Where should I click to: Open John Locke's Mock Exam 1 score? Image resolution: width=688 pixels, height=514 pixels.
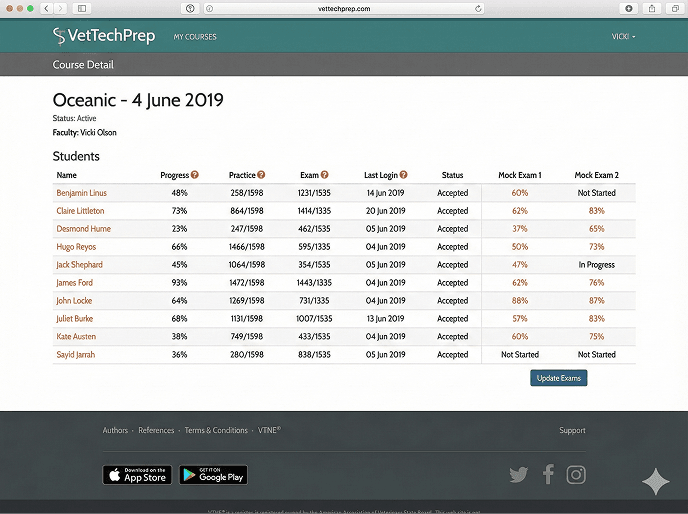[519, 301]
